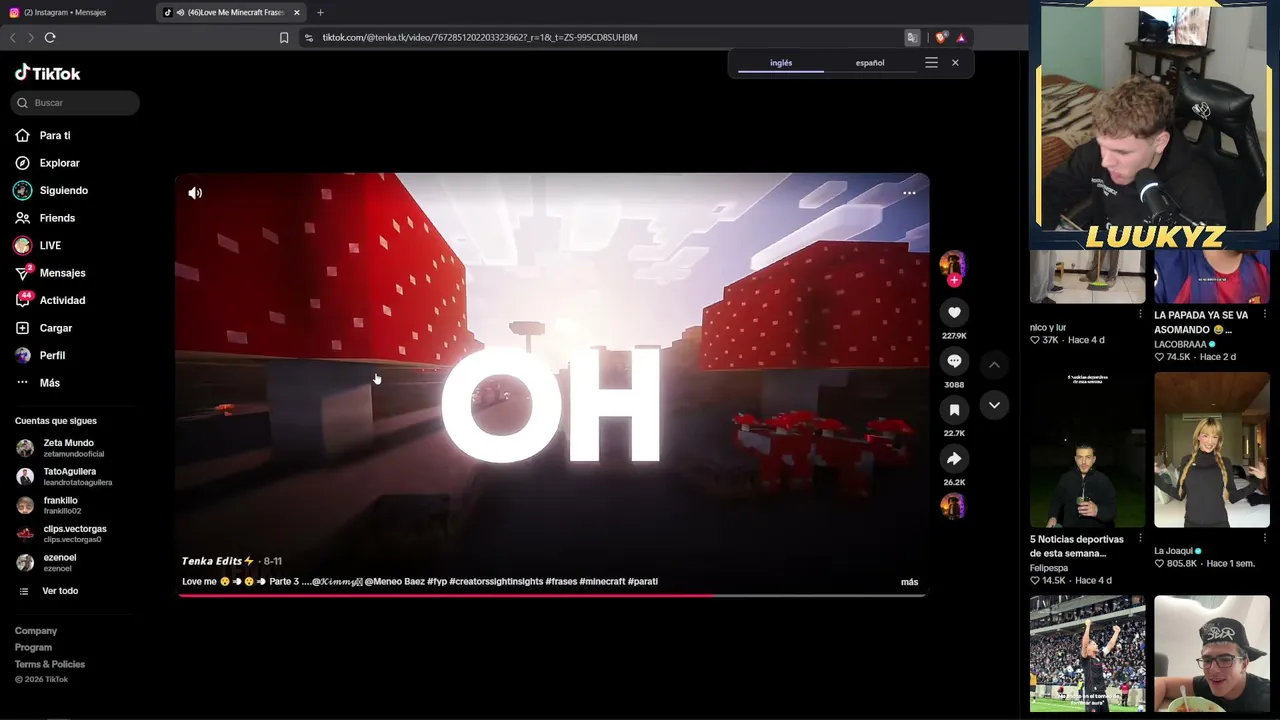Screen dimensions: 1280x720
Task: Open the #minecraft hashtag
Action: (x=602, y=581)
